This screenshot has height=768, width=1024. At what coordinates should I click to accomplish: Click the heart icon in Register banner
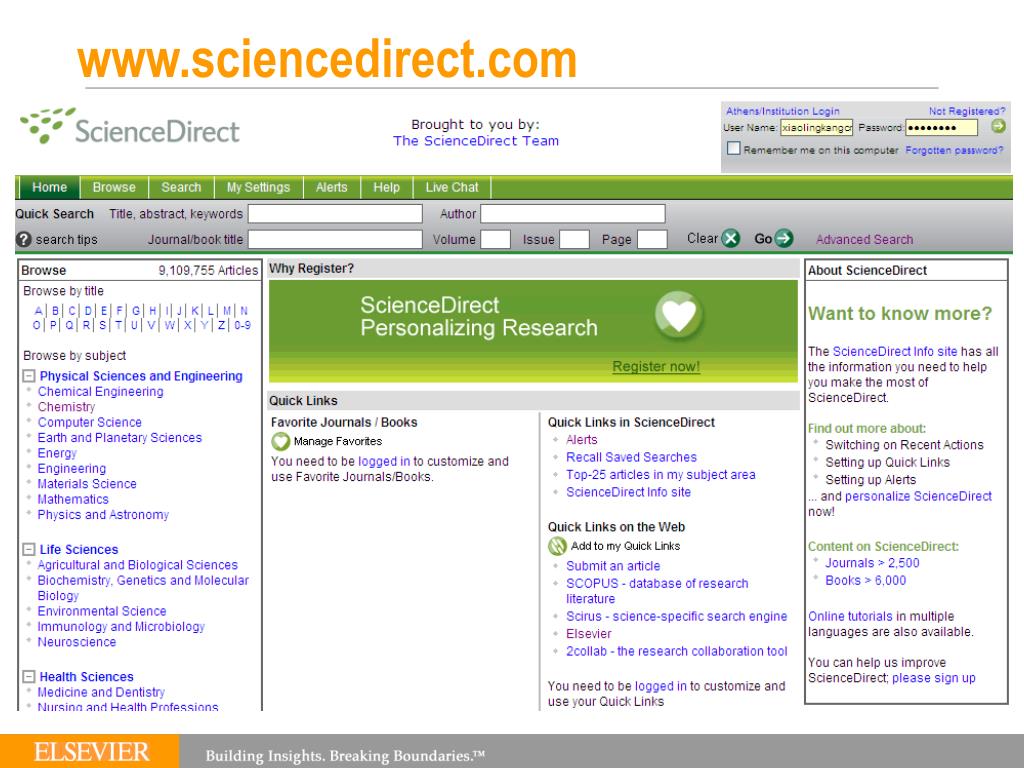coord(679,315)
